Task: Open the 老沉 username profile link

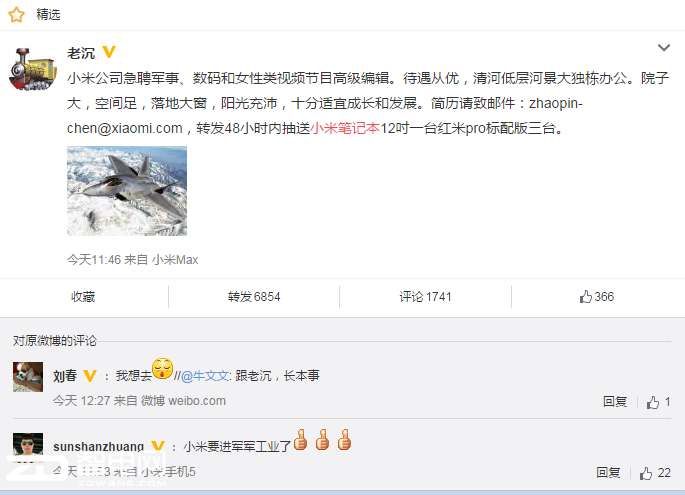Action: pos(81,53)
